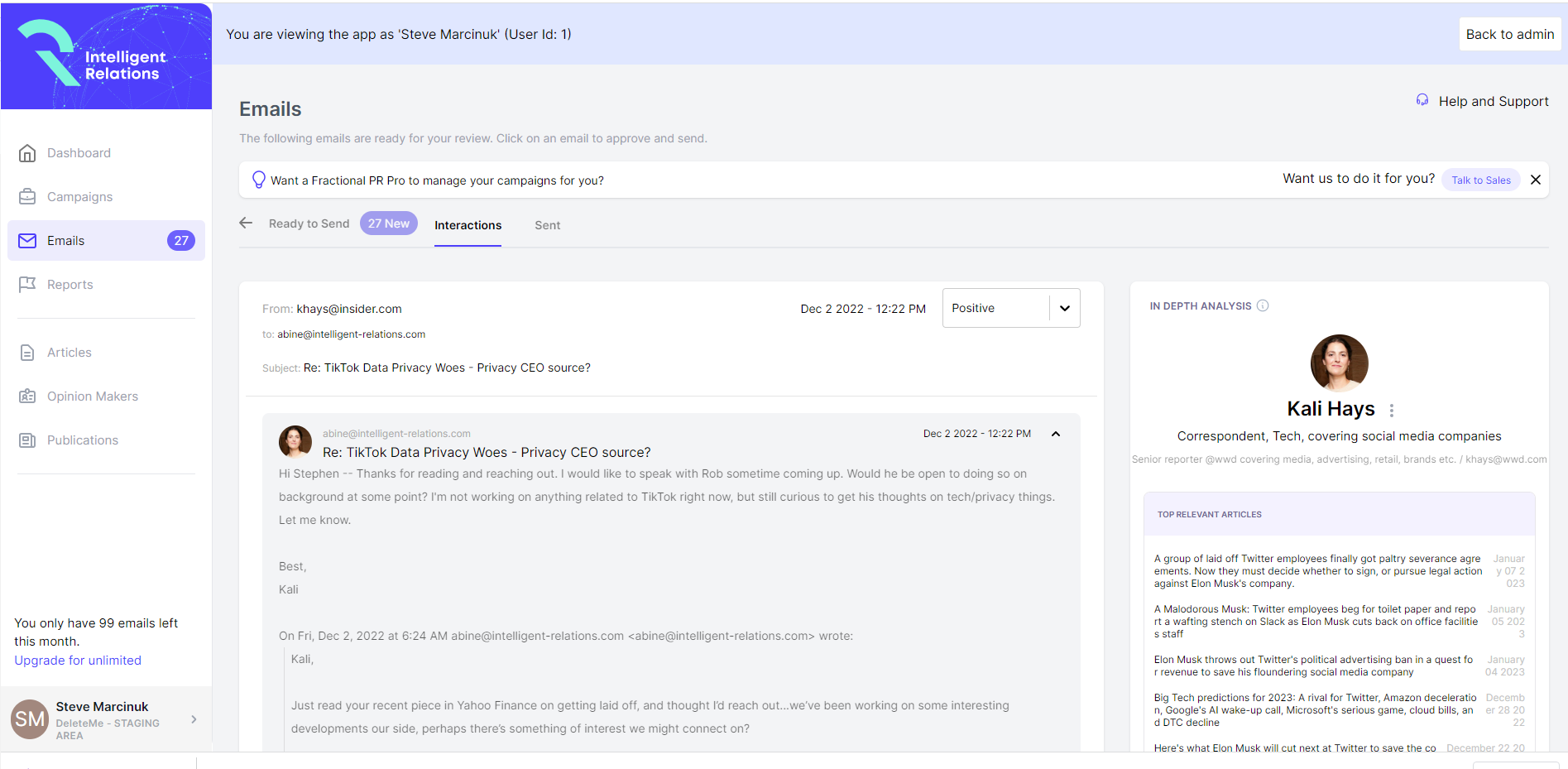Viewport: 1568px width, 769px height.
Task: Click the Intelligent Relations logo
Action: [106, 56]
